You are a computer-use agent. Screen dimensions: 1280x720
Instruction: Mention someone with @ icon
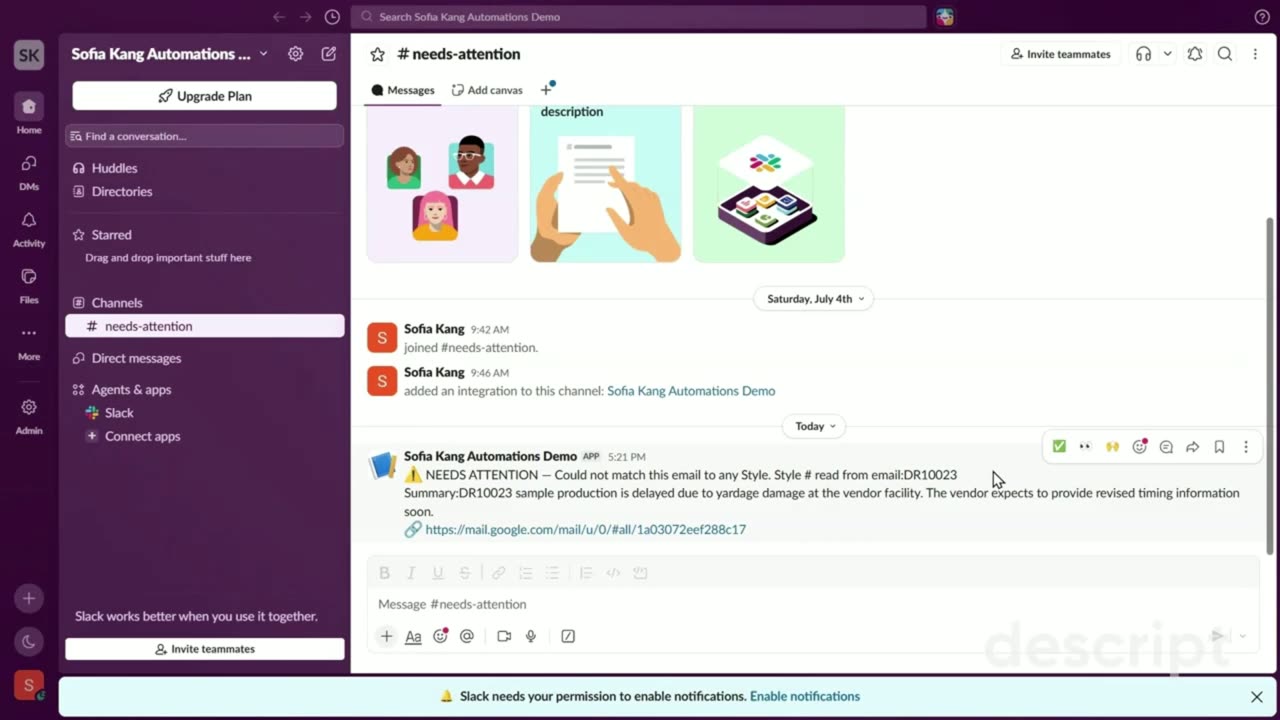coord(466,636)
